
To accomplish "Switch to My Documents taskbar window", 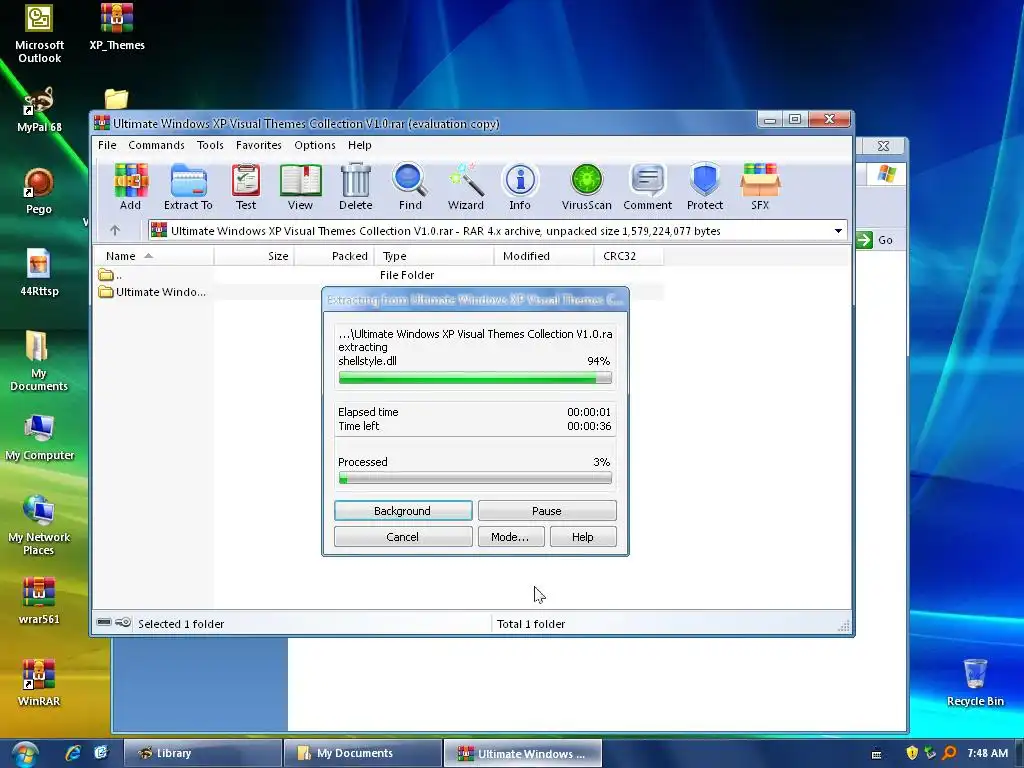I will (x=363, y=754).
